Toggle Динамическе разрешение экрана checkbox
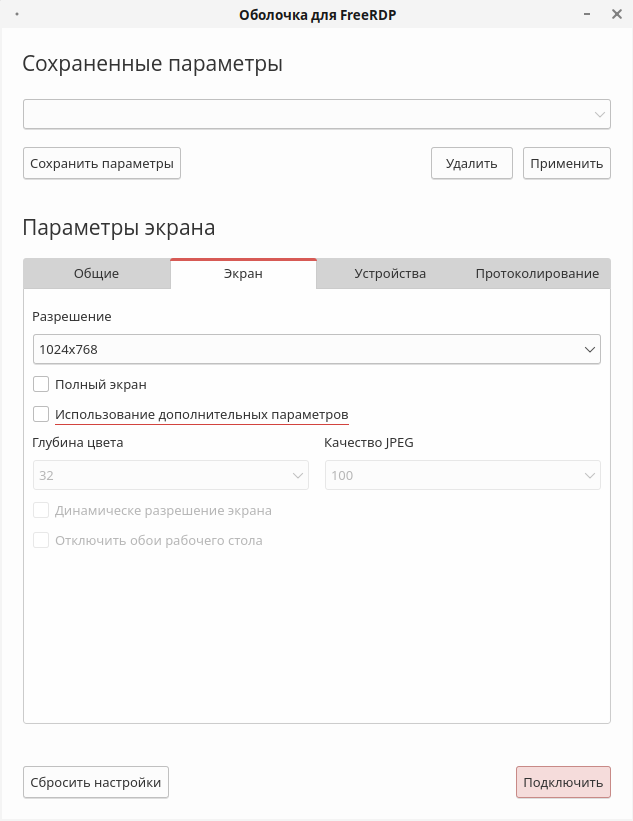Screen dimensions: 633x821 (x=41, y=511)
